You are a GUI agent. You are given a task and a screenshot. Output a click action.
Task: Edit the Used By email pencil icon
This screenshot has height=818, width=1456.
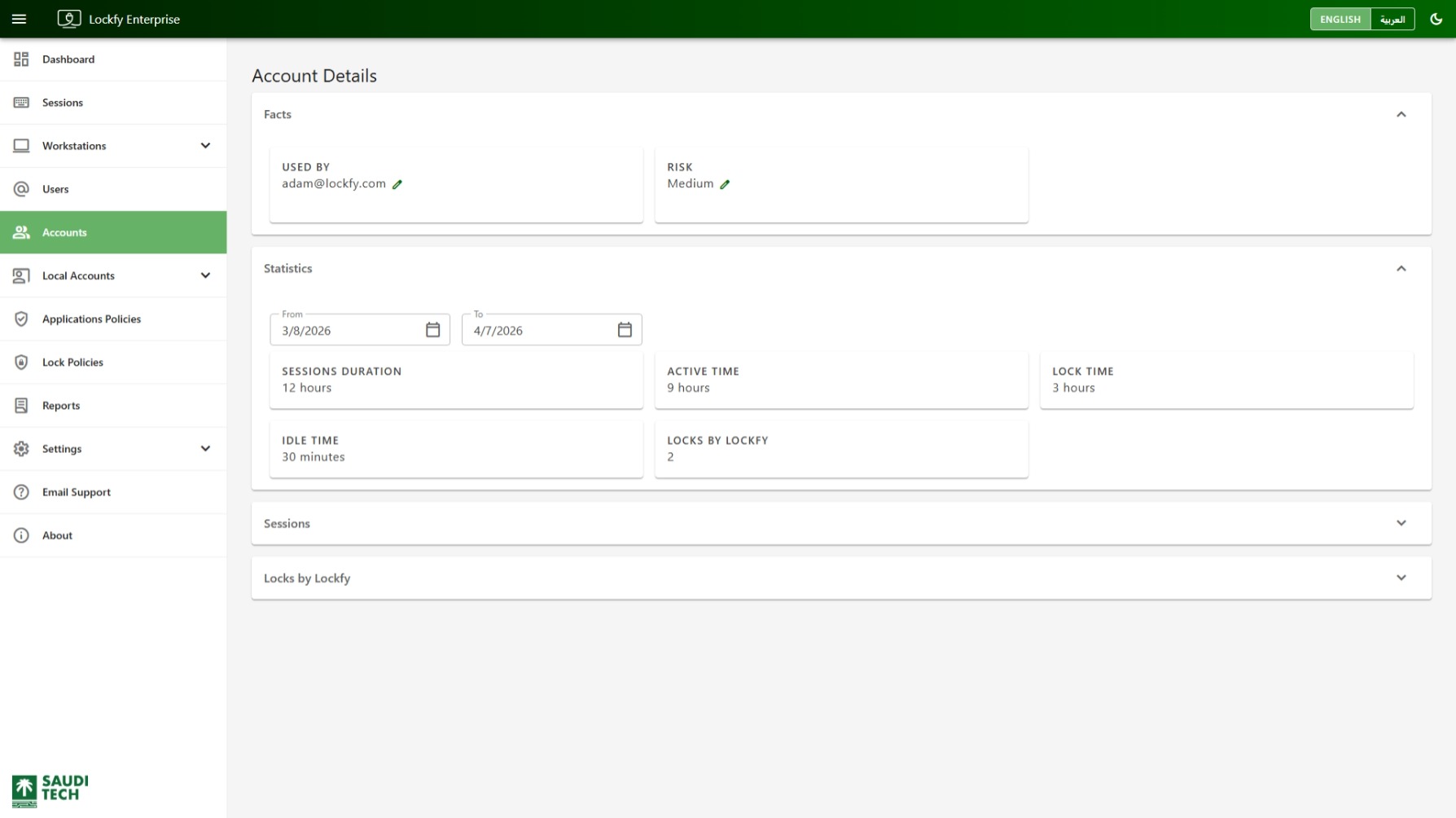(x=397, y=184)
